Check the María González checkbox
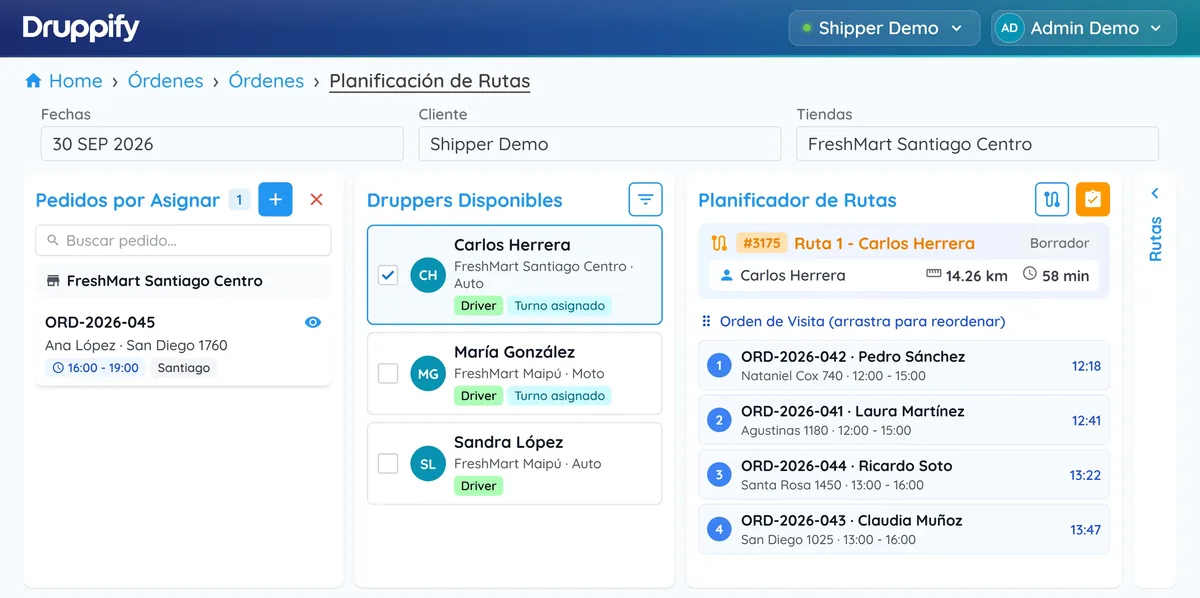 (388, 374)
